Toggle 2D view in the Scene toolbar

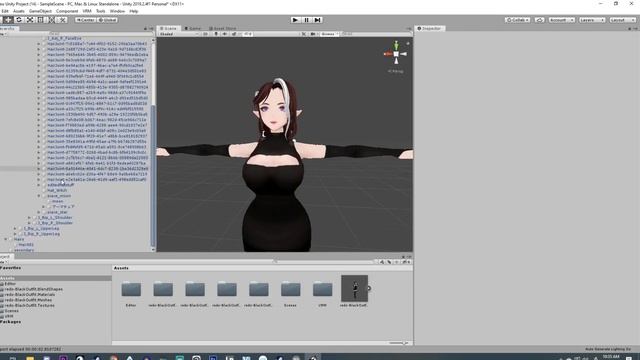click(205, 34)
